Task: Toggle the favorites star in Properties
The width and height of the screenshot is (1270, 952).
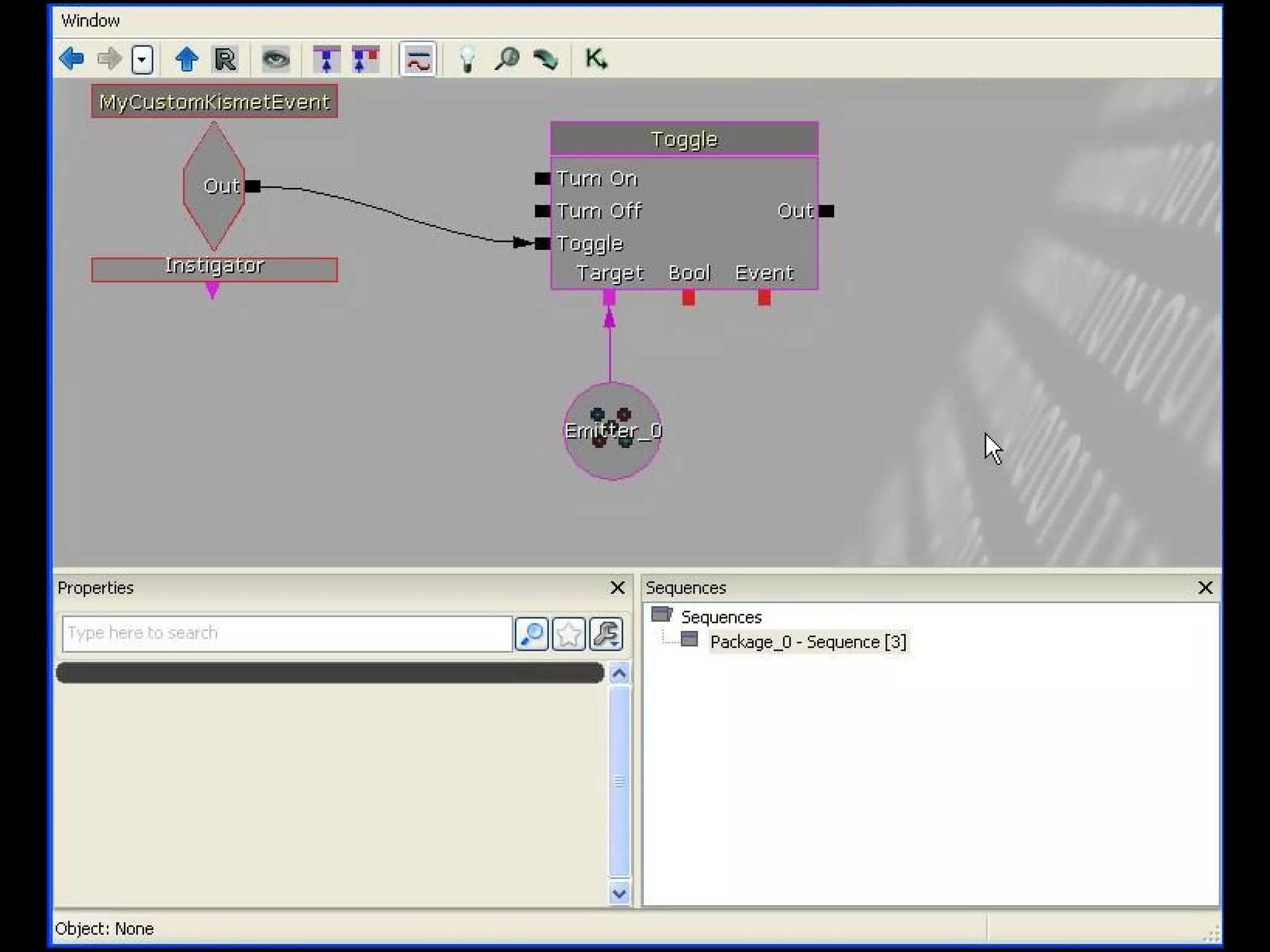Action: coord(568,633)
